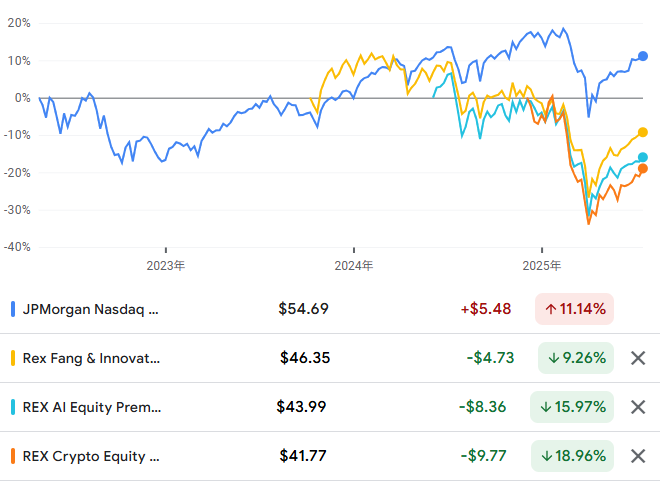The image size is (660, 481).
Task: Click the 2023年 axis marker
Action: [x=165, y=266]
